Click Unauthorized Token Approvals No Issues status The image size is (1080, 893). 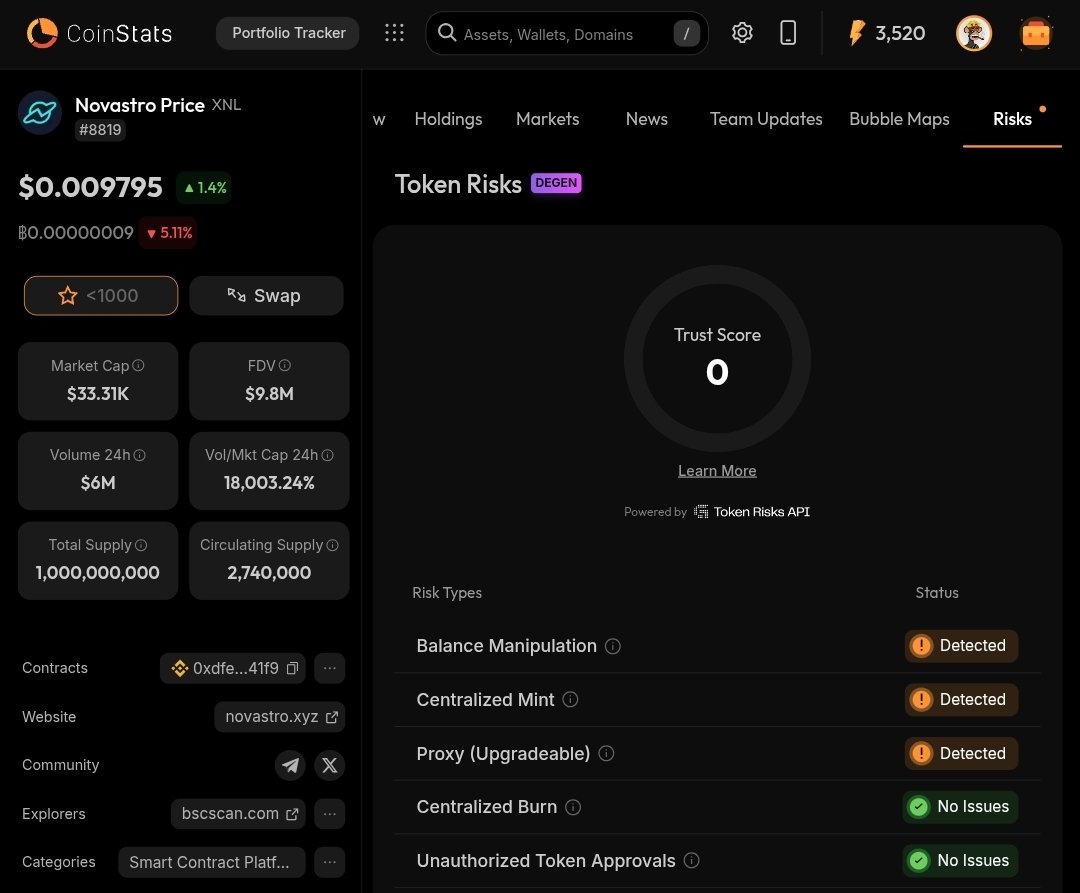click(960, 861)
